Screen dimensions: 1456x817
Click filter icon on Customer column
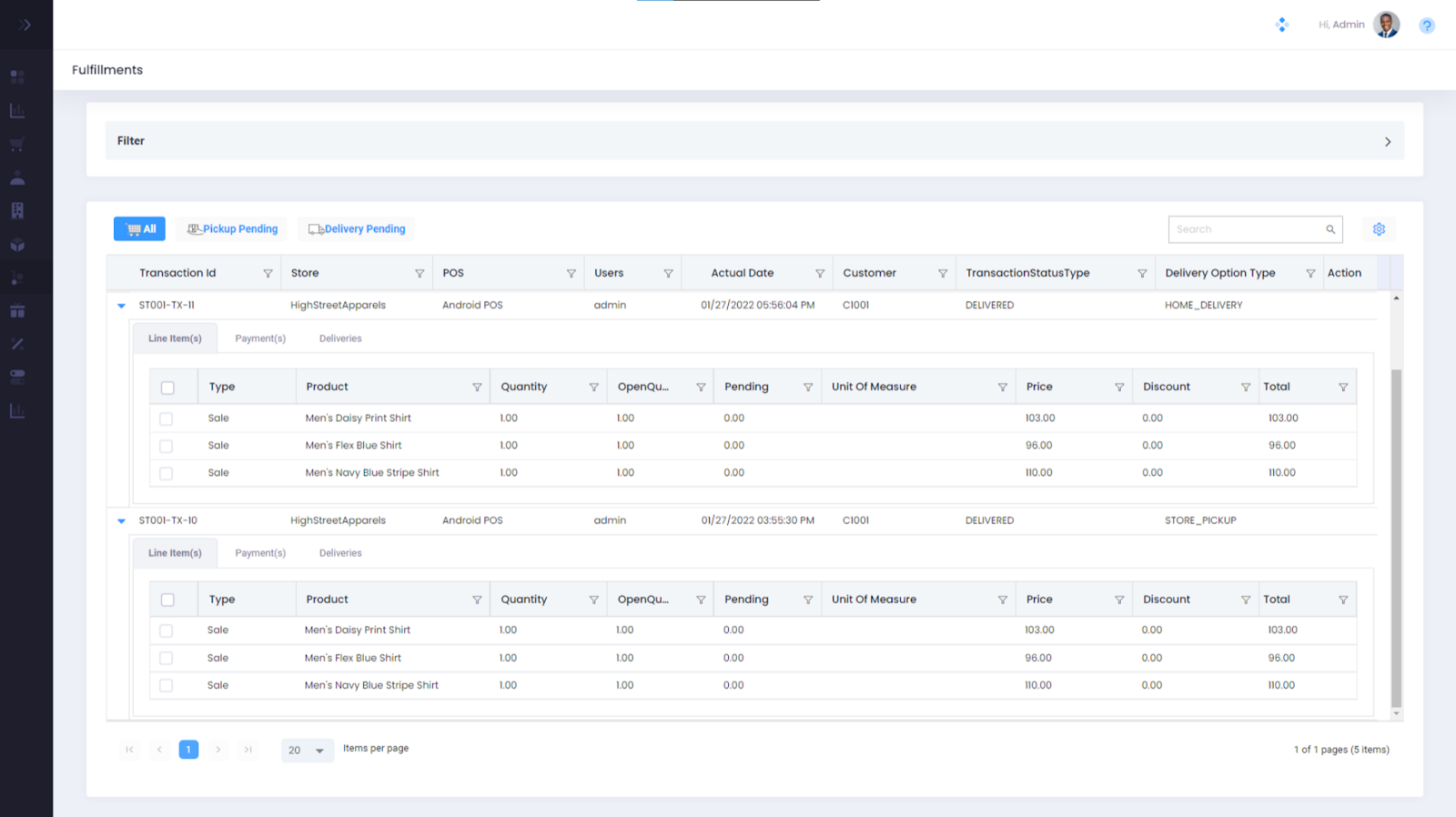[943, 274]
